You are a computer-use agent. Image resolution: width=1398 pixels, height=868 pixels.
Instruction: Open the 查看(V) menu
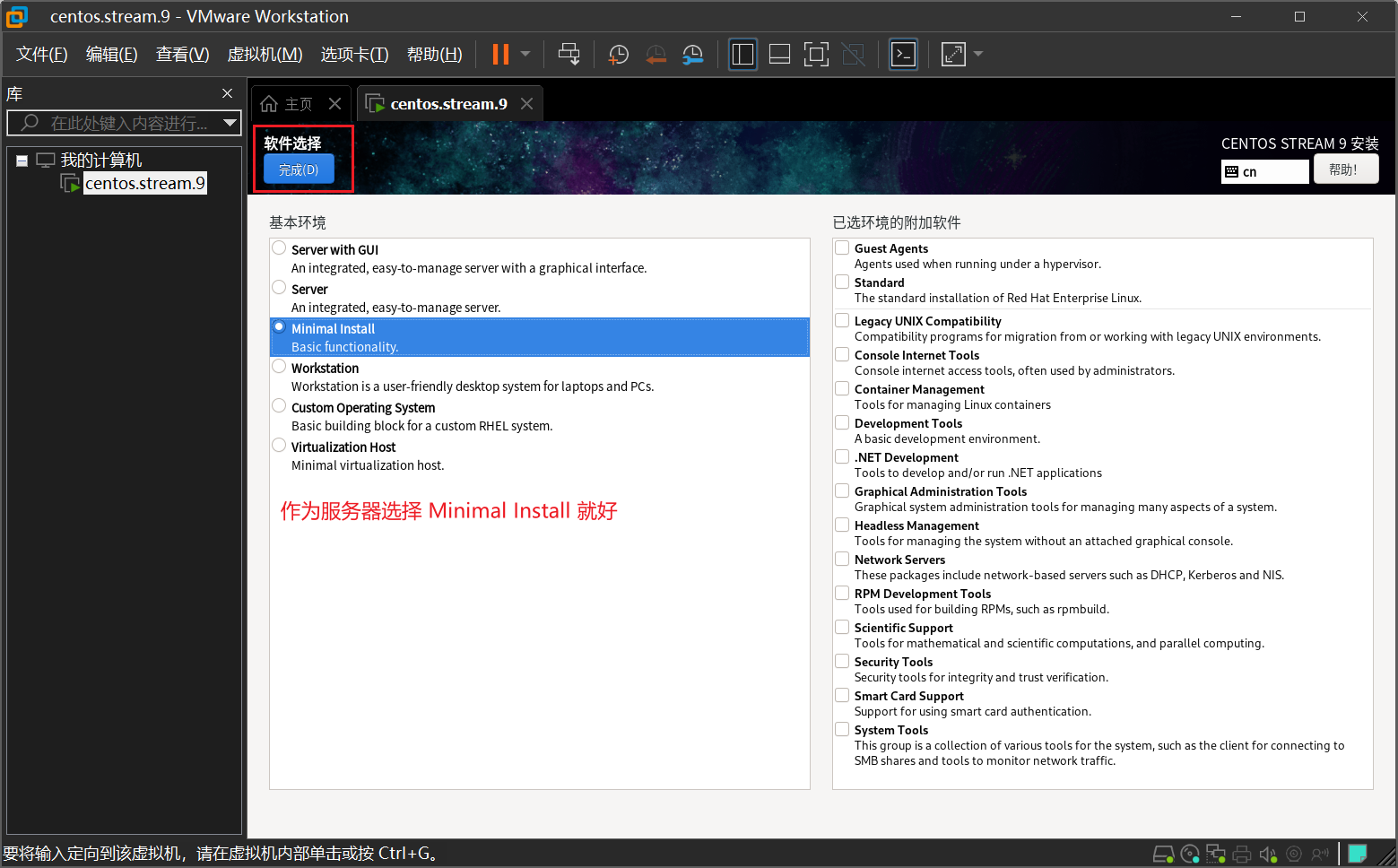[183, 55]
